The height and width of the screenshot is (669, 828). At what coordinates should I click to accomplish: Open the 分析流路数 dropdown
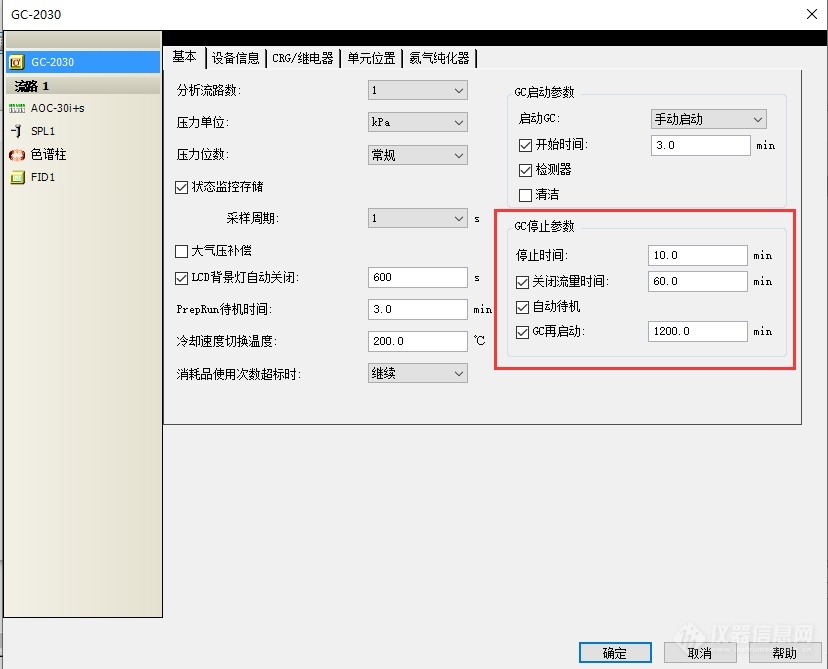tap(417, 91)
